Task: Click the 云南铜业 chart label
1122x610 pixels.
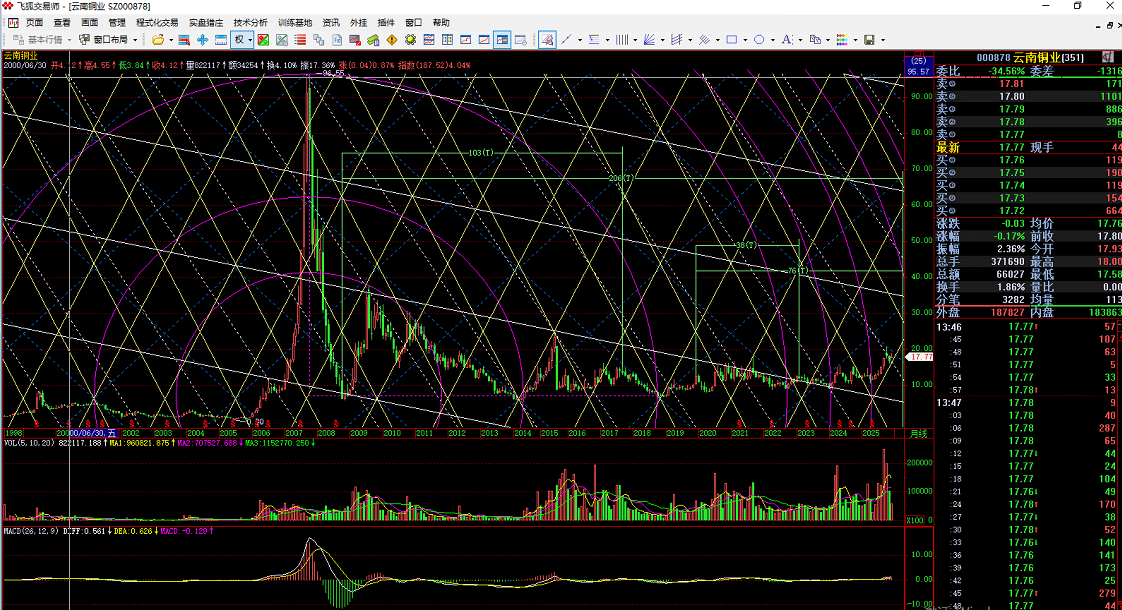Action: [21, 56]
